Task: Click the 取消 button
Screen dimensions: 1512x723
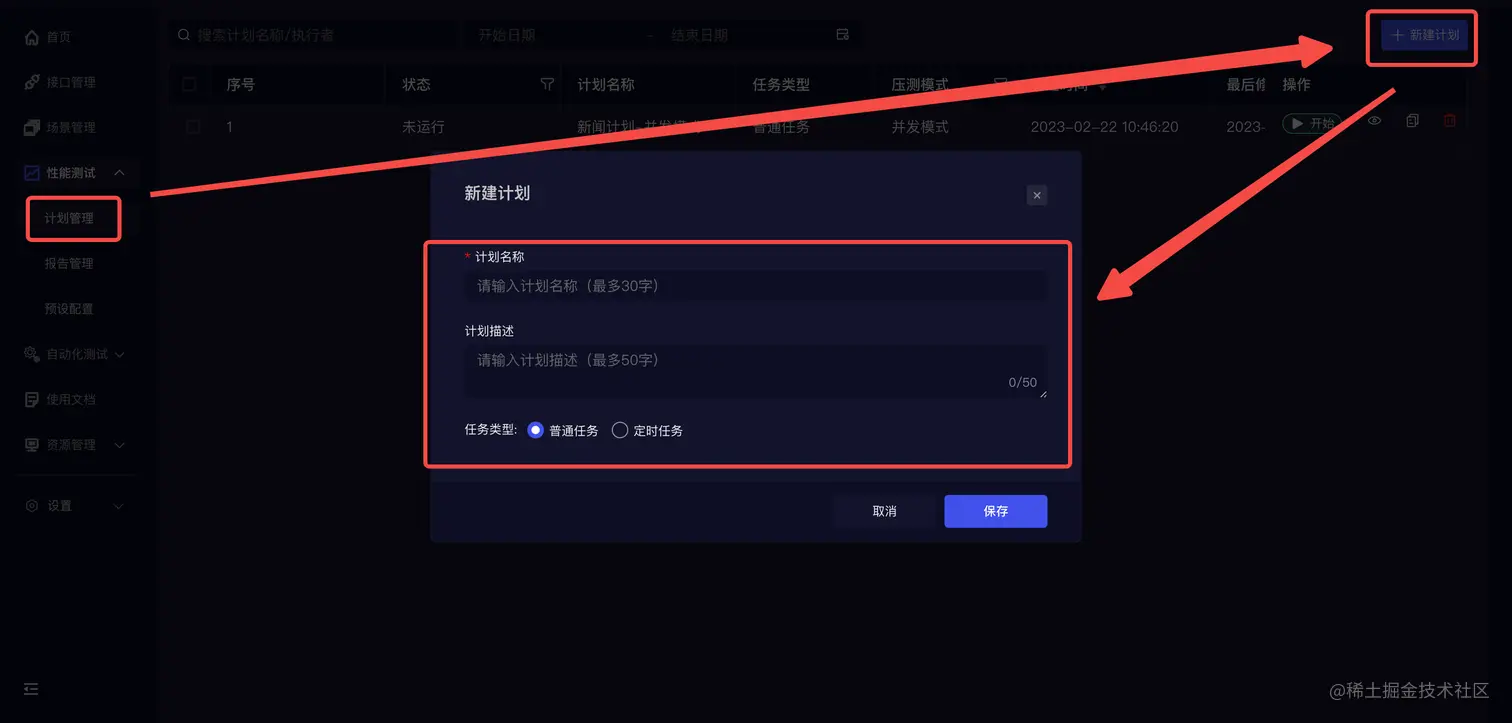Action: pyautogui.click(x=885, y=511)
